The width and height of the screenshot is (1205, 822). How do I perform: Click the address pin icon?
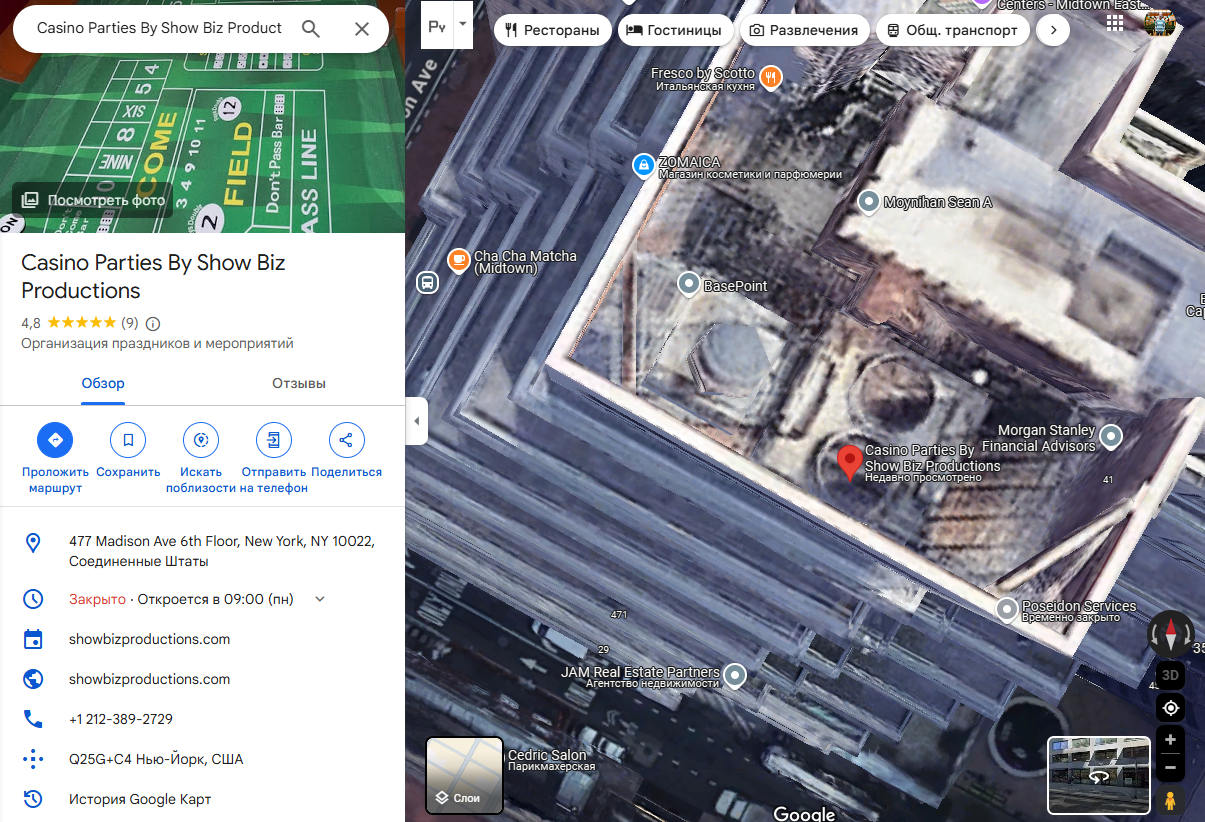point(33,542)
